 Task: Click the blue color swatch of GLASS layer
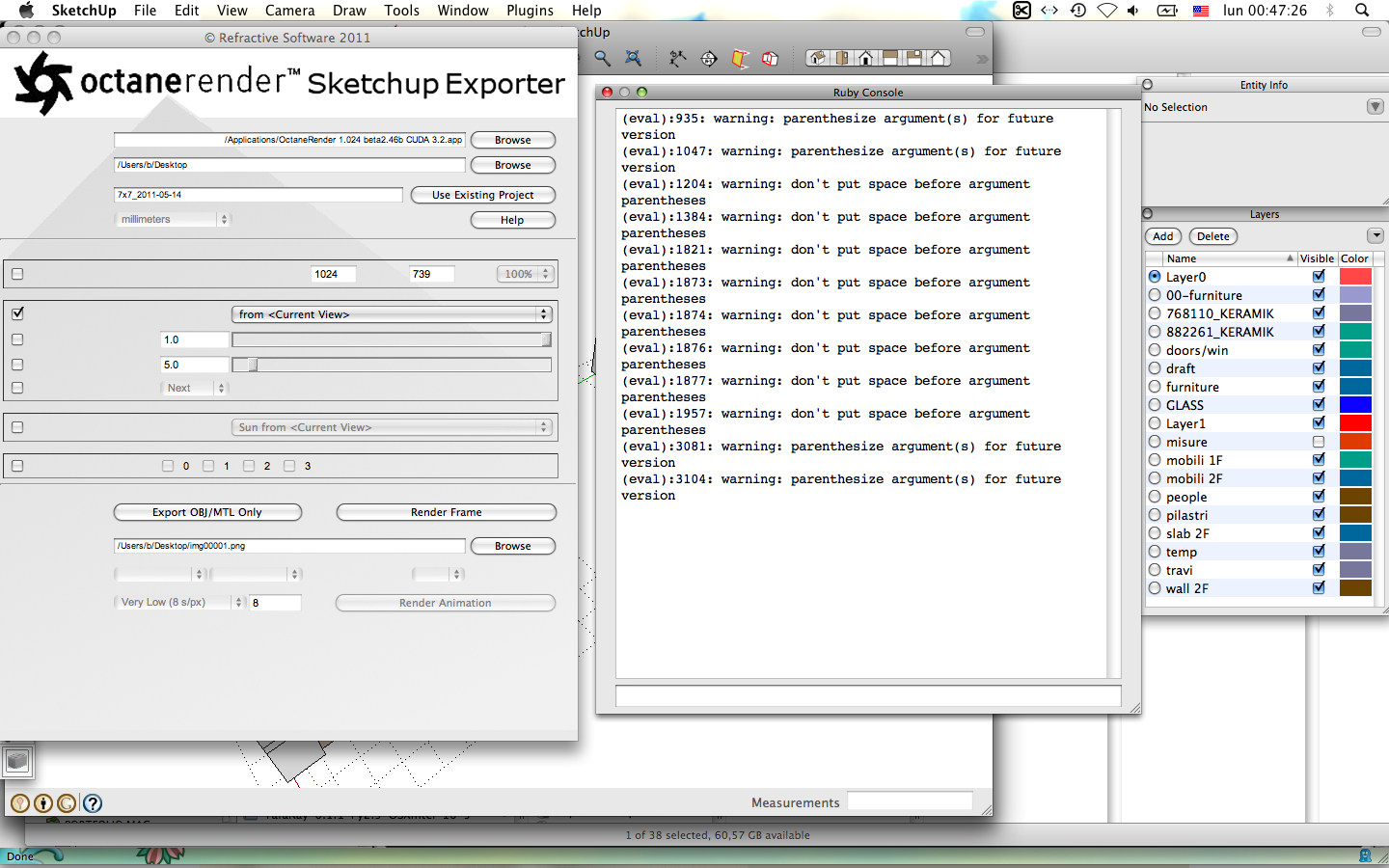tap(1355, 405)
